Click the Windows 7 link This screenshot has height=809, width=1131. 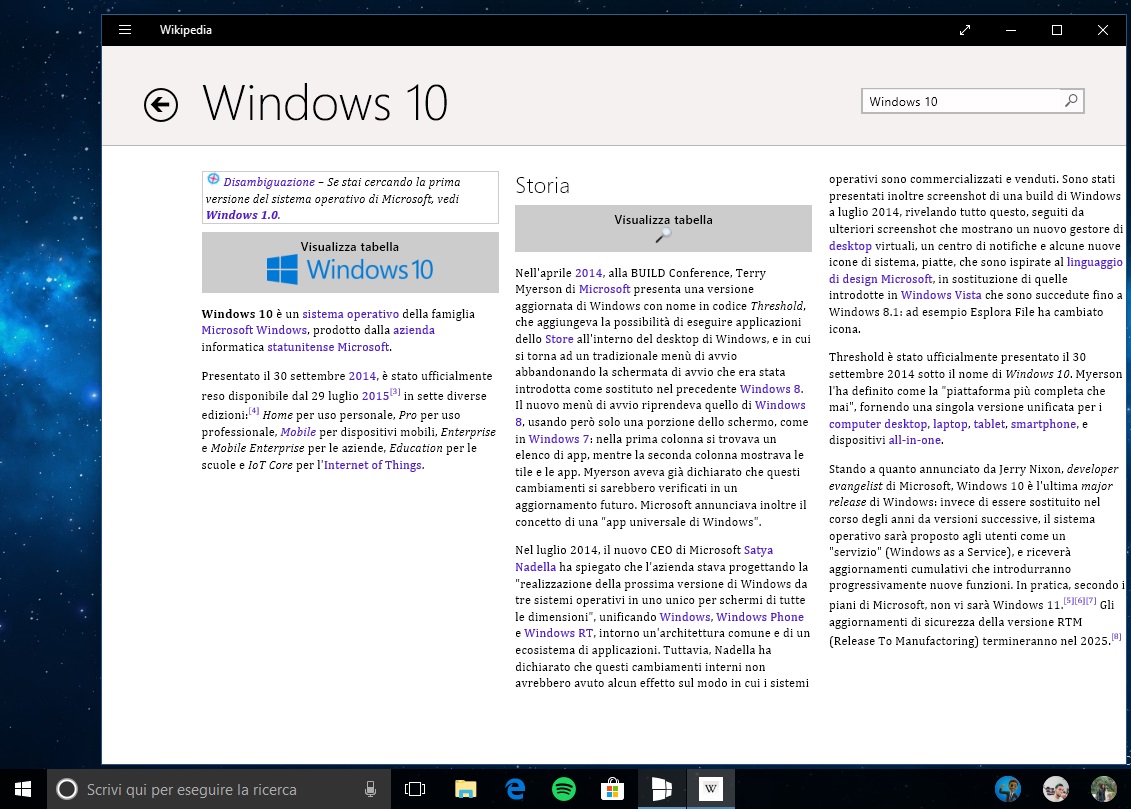559,439
